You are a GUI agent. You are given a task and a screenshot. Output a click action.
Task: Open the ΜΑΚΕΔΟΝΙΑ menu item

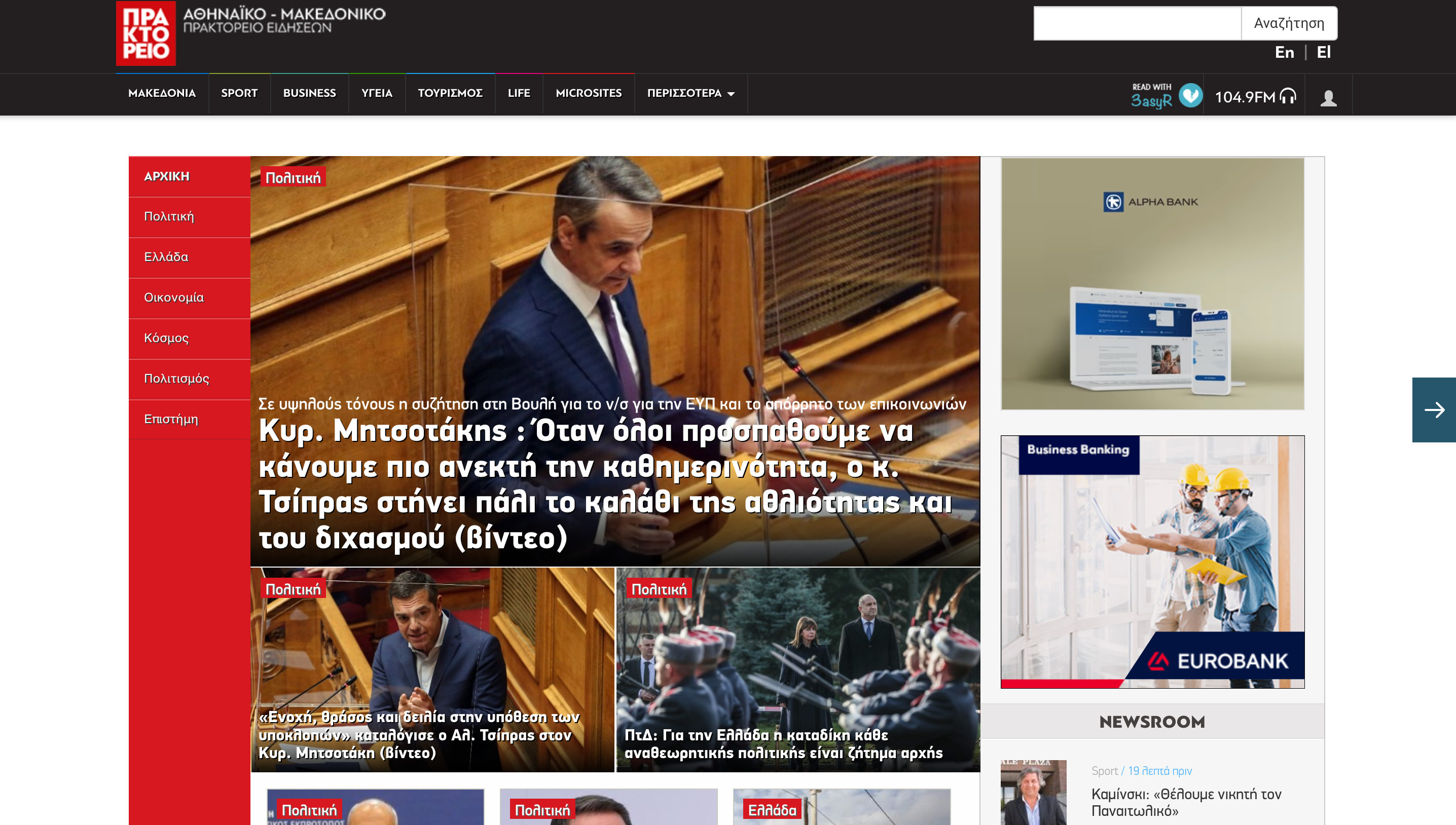point(162,93)
